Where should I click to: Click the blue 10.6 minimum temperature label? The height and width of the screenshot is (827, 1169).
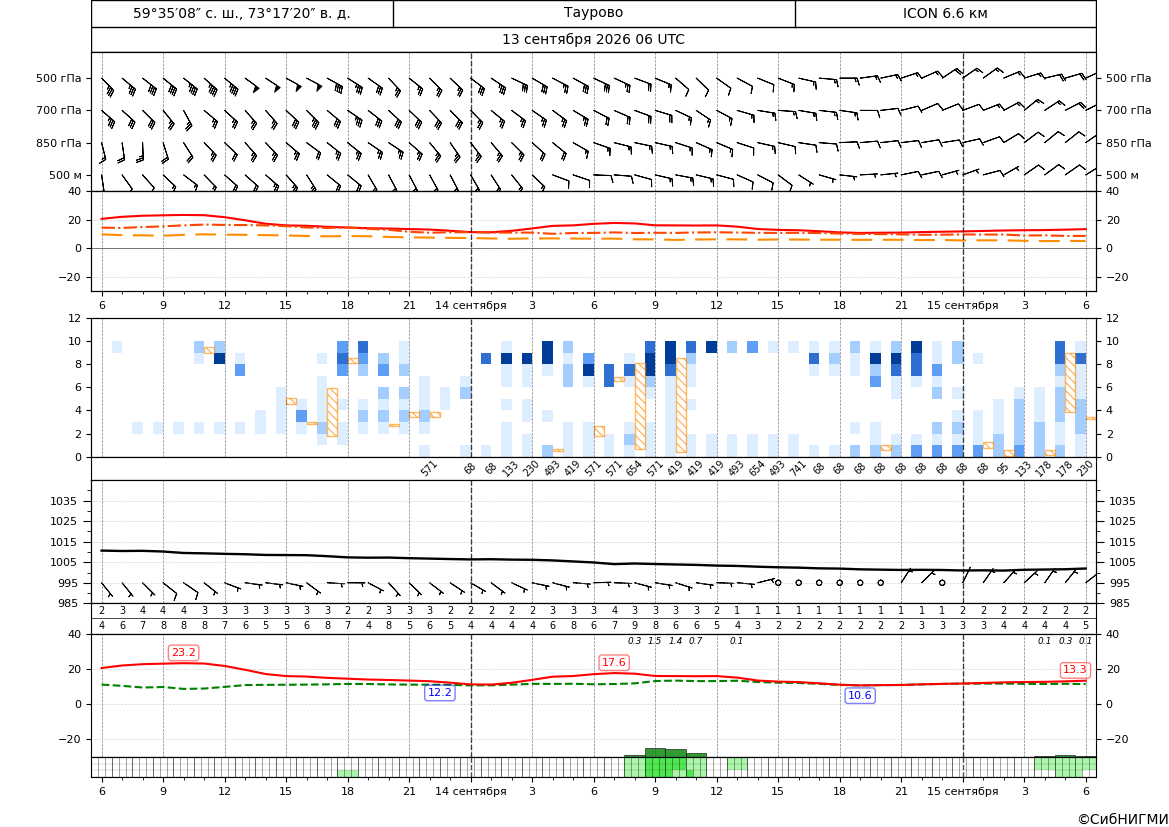(x=860, y=695)
